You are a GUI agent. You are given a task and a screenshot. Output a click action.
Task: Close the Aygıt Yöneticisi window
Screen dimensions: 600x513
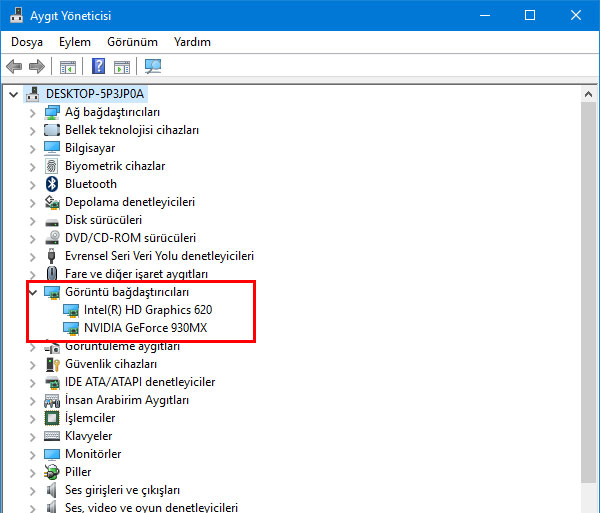576,15
